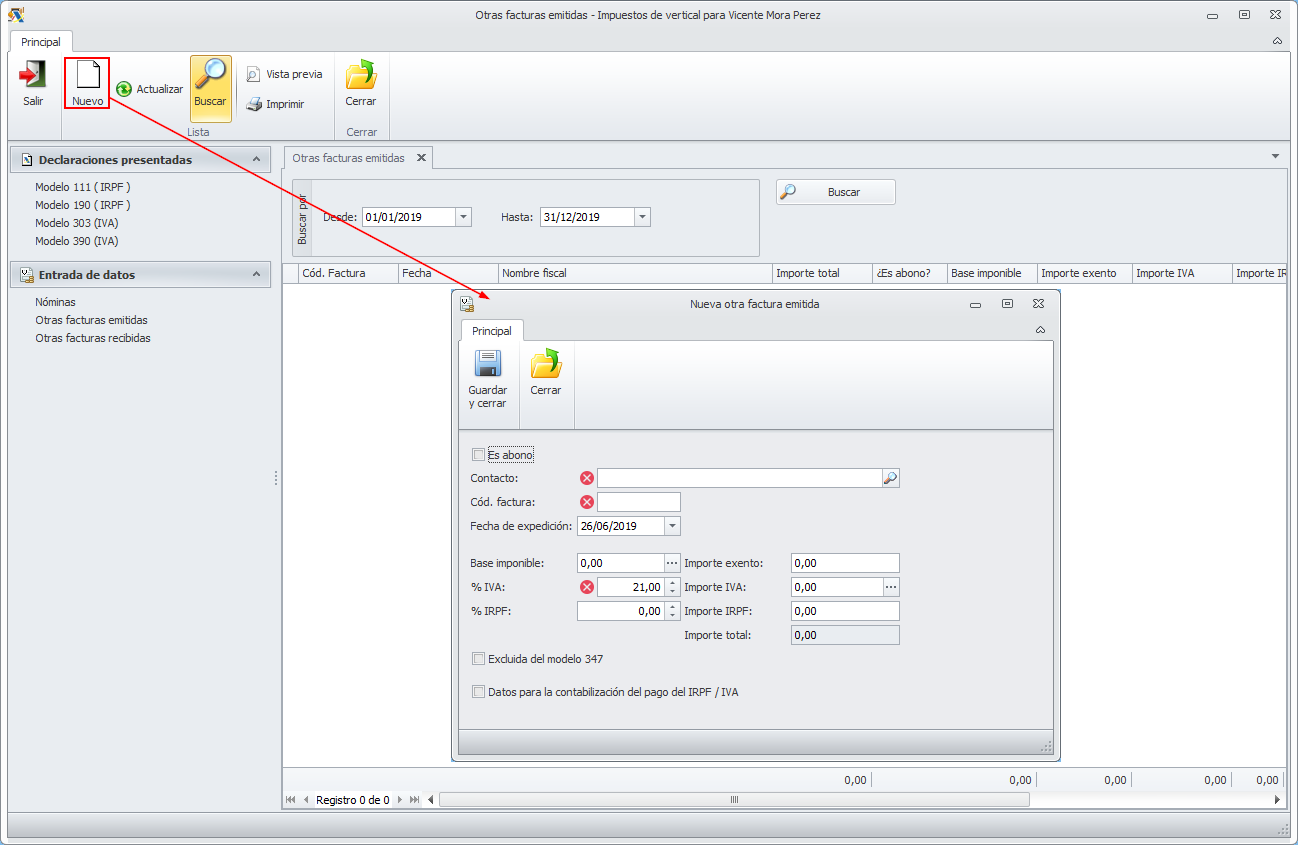The width and height of the screenshot is (1298, 845).
Task: Collapse the Declaraciones presentadas panel
Action: click(x=256, y=160)
